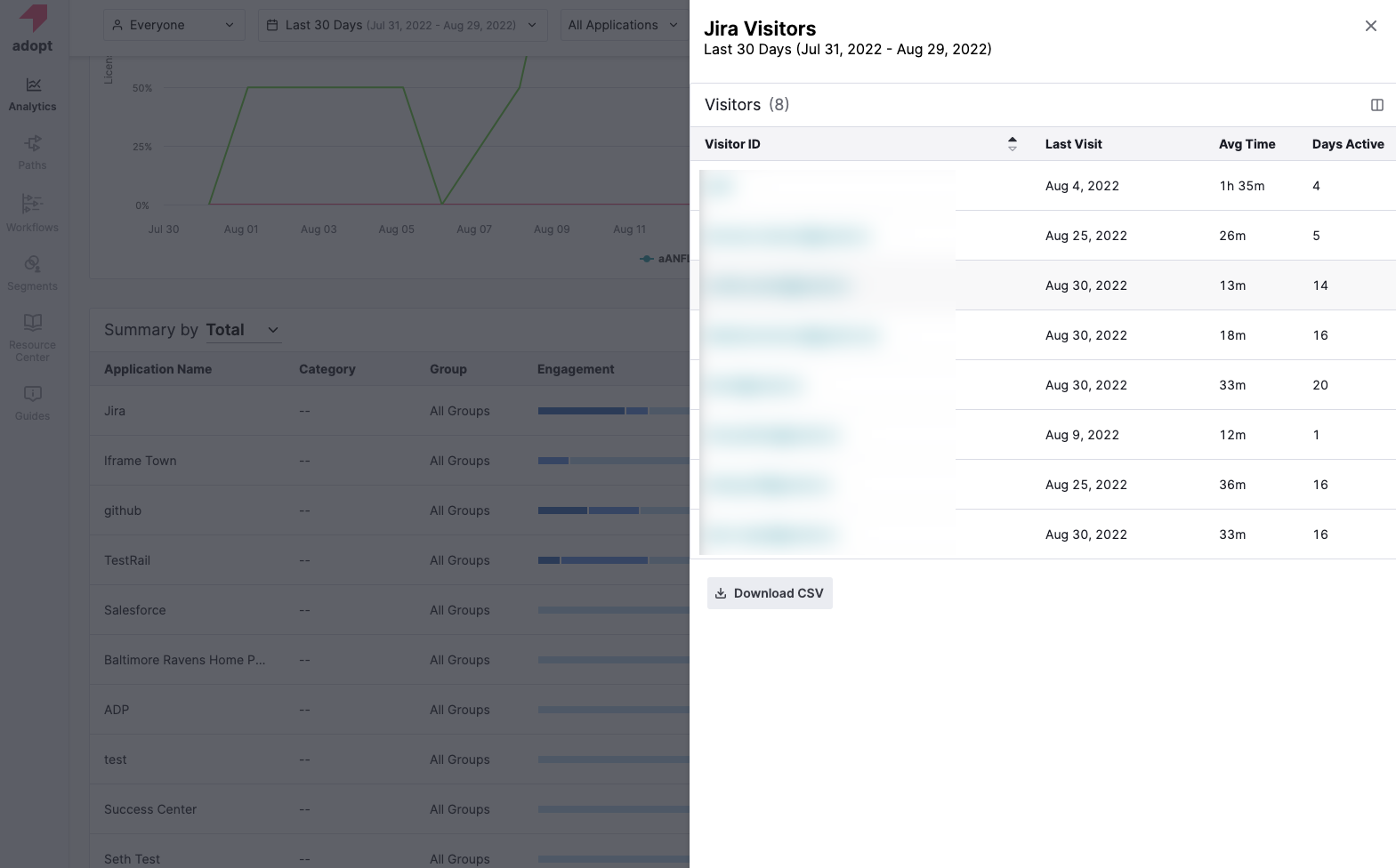Image resolution: width=1396 pixels, height=868 pixels.
Task: Select the visitor row with Aug 9, 2022
Action: [x=1043, y=435]
